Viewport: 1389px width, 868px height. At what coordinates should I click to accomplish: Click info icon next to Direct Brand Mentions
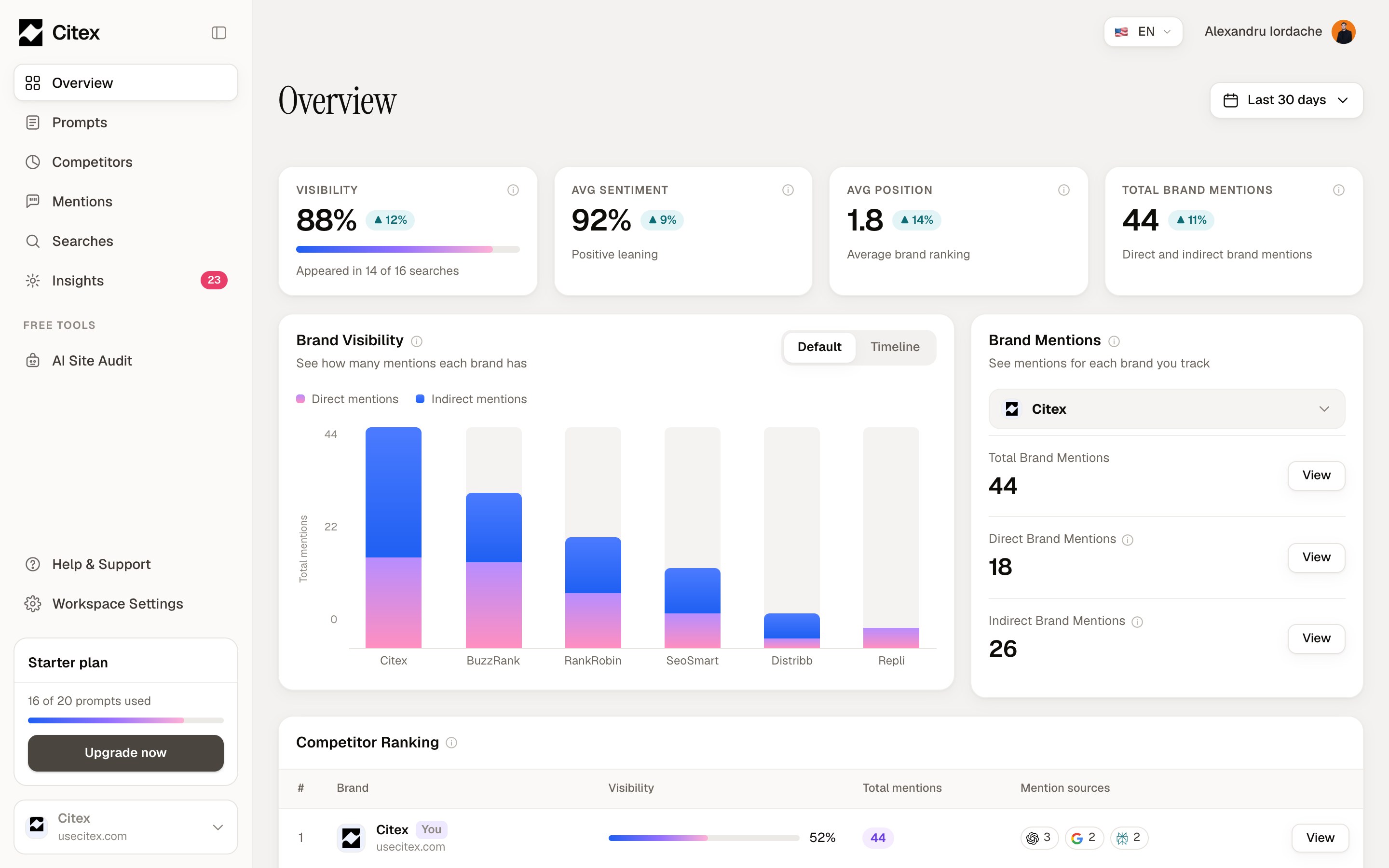pyautogui.click(x=1127, y=540)
